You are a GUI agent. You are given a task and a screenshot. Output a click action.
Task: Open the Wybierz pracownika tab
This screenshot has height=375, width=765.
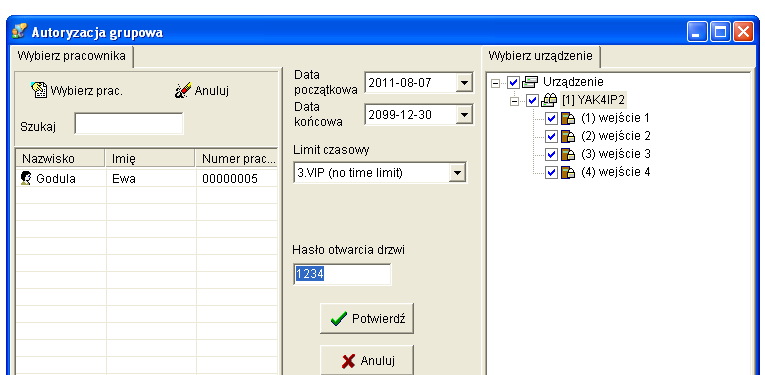(71, 56)
